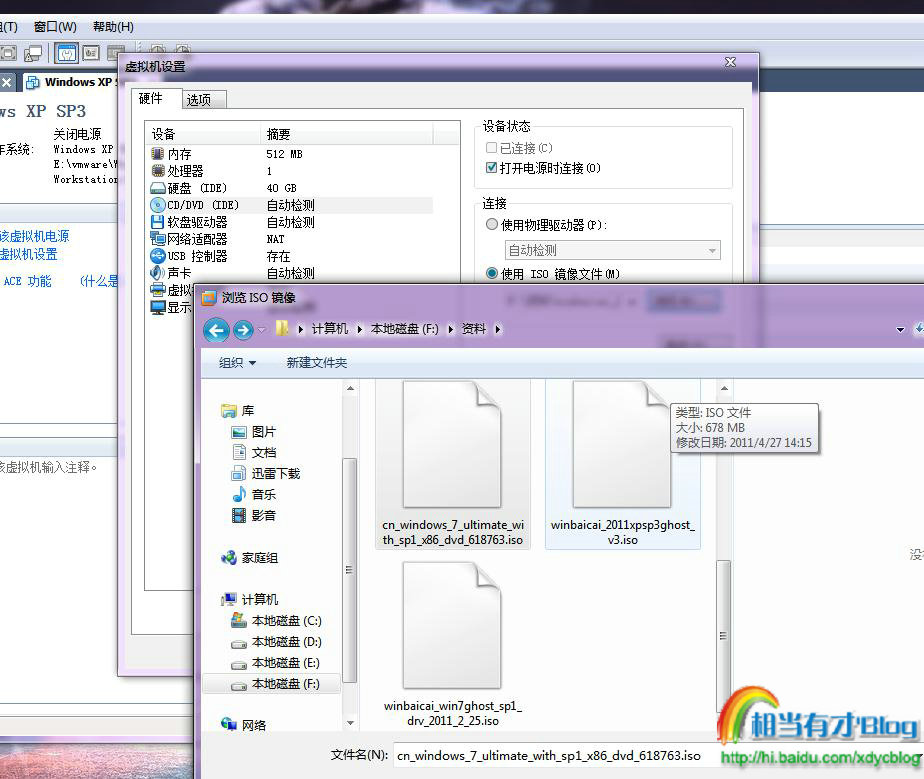Viewport: 924px width, 779px height.
Task: Select winbaicai_2011xpsp3ghost_v3.iso file
Action: tap(623, 465)
